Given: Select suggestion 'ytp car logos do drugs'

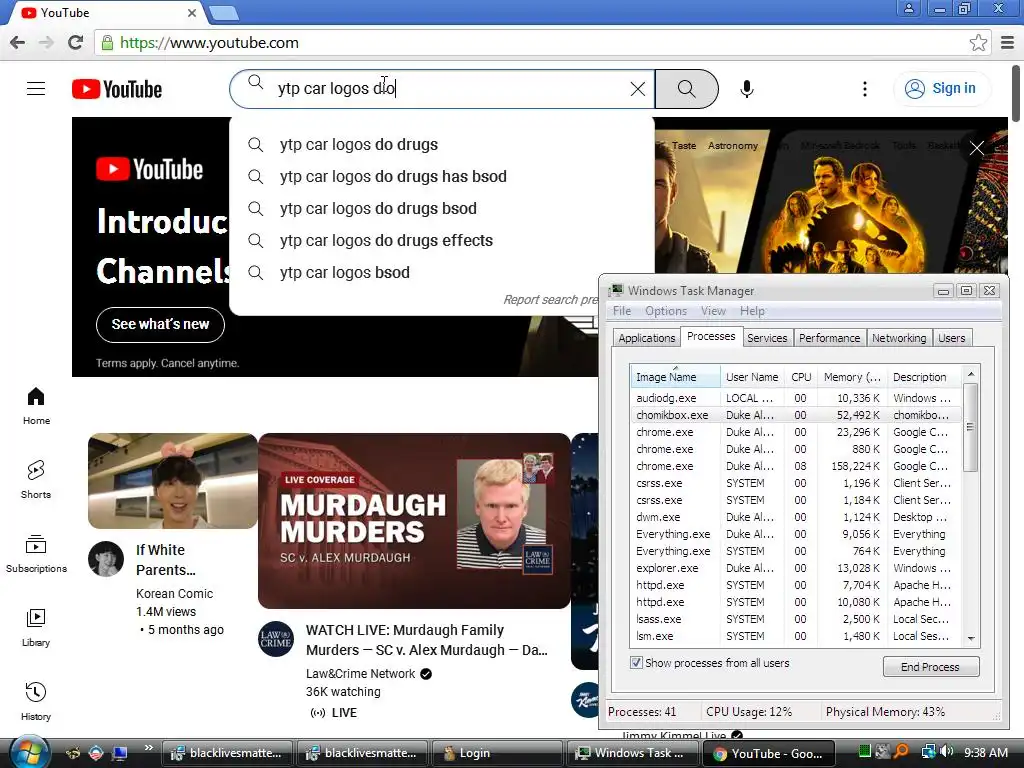Looking at the screenshot, I should click(x=441, y=144).
